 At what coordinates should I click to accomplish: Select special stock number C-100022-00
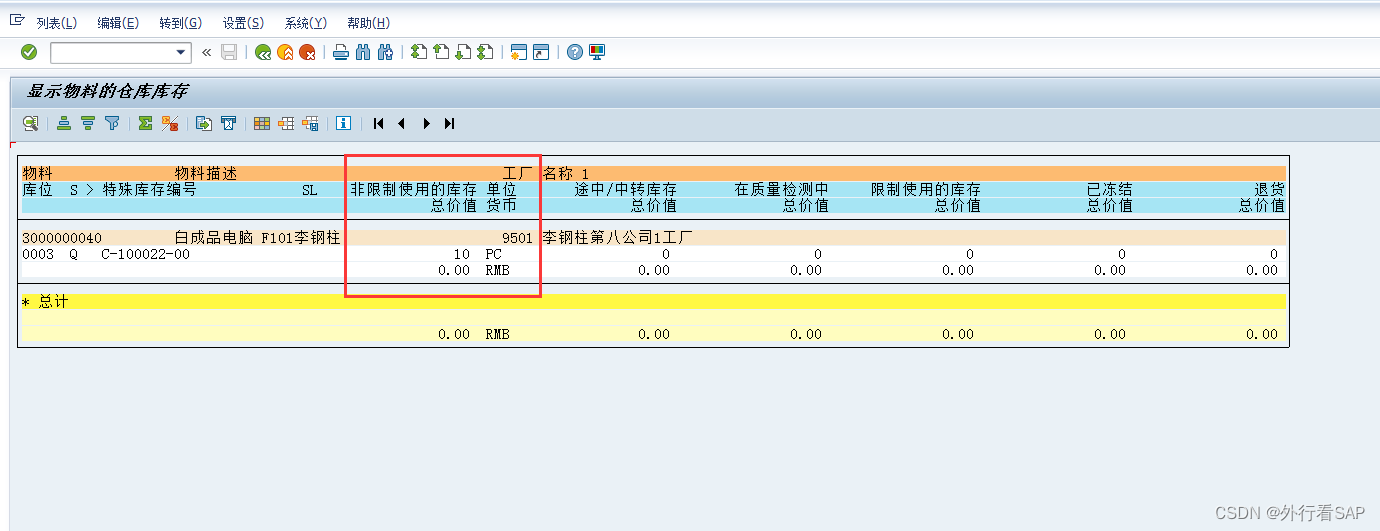(x=146, y=254)
